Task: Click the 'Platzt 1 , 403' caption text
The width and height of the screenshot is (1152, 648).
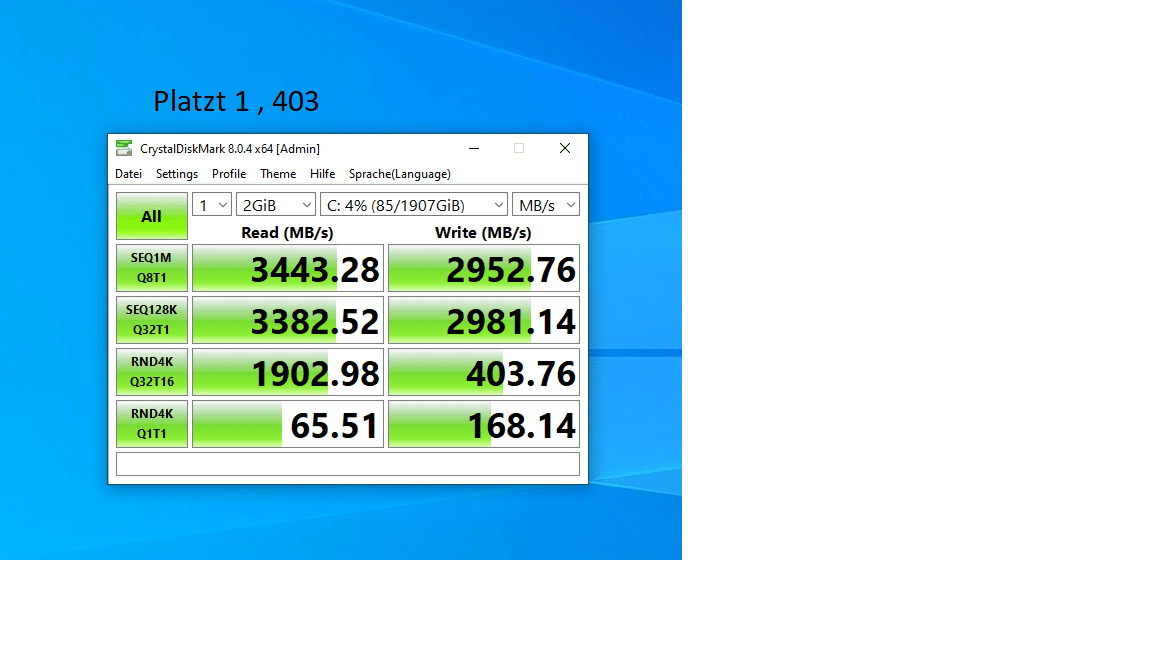Action: click(x=236, y=101)
